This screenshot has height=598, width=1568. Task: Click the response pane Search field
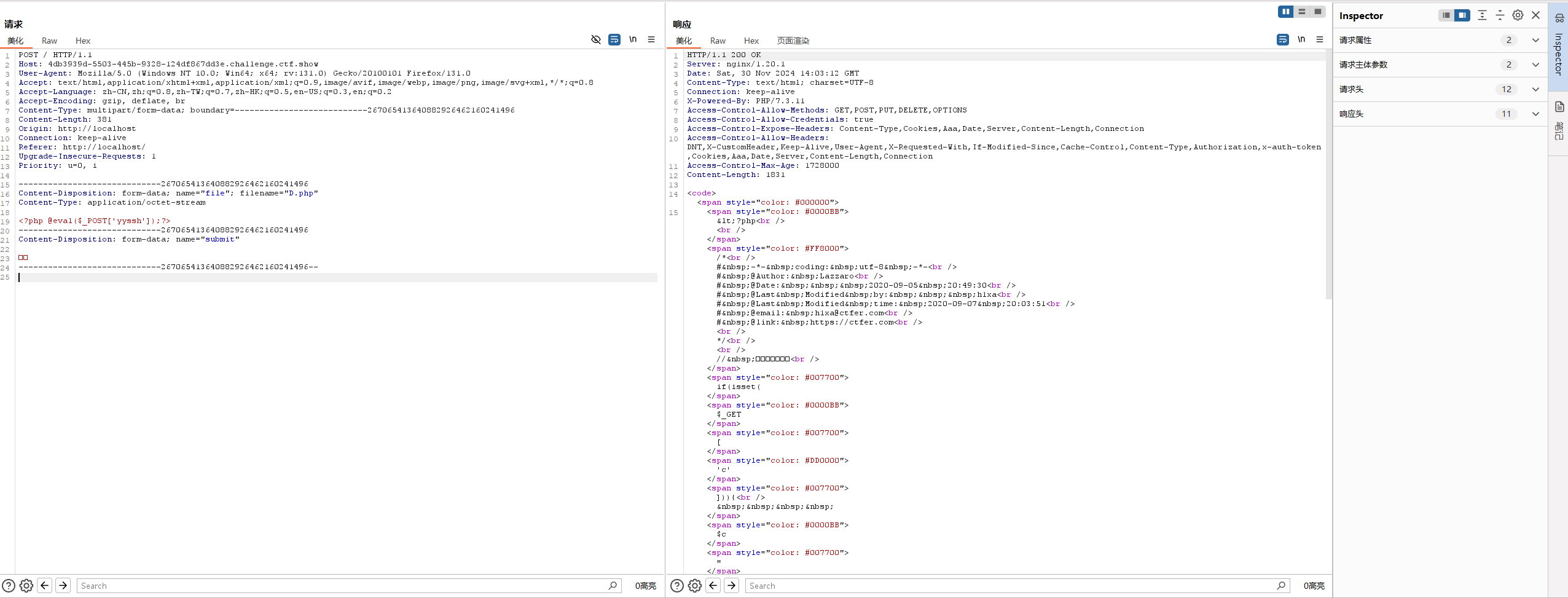click(x=1017, y=586)
